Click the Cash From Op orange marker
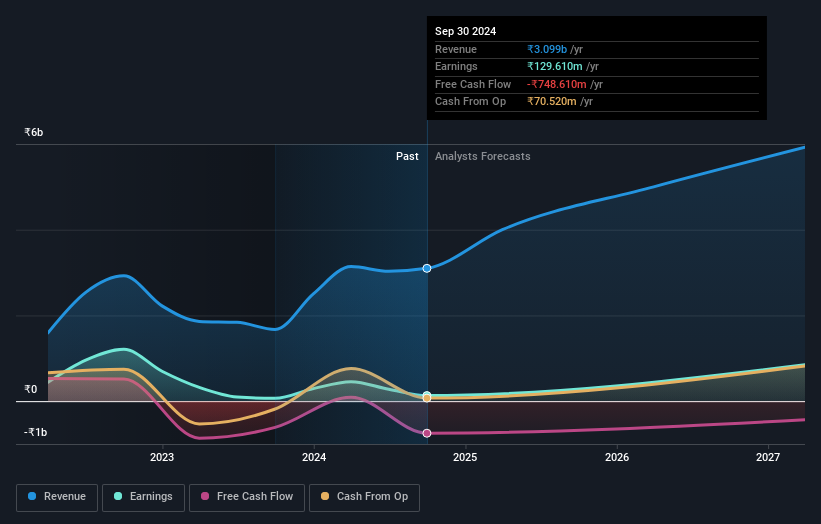821x524 pixels. 427,398
